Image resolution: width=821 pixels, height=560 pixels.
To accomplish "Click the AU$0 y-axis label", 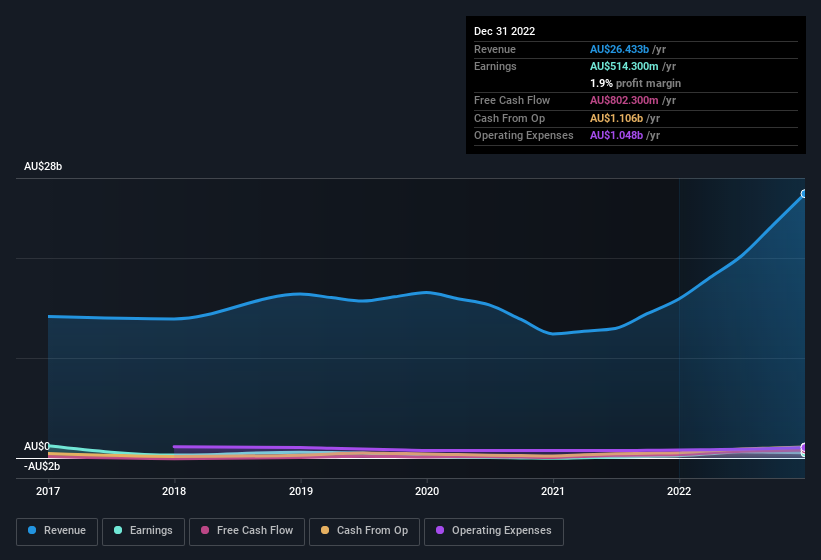I will (x=37, y=446).
